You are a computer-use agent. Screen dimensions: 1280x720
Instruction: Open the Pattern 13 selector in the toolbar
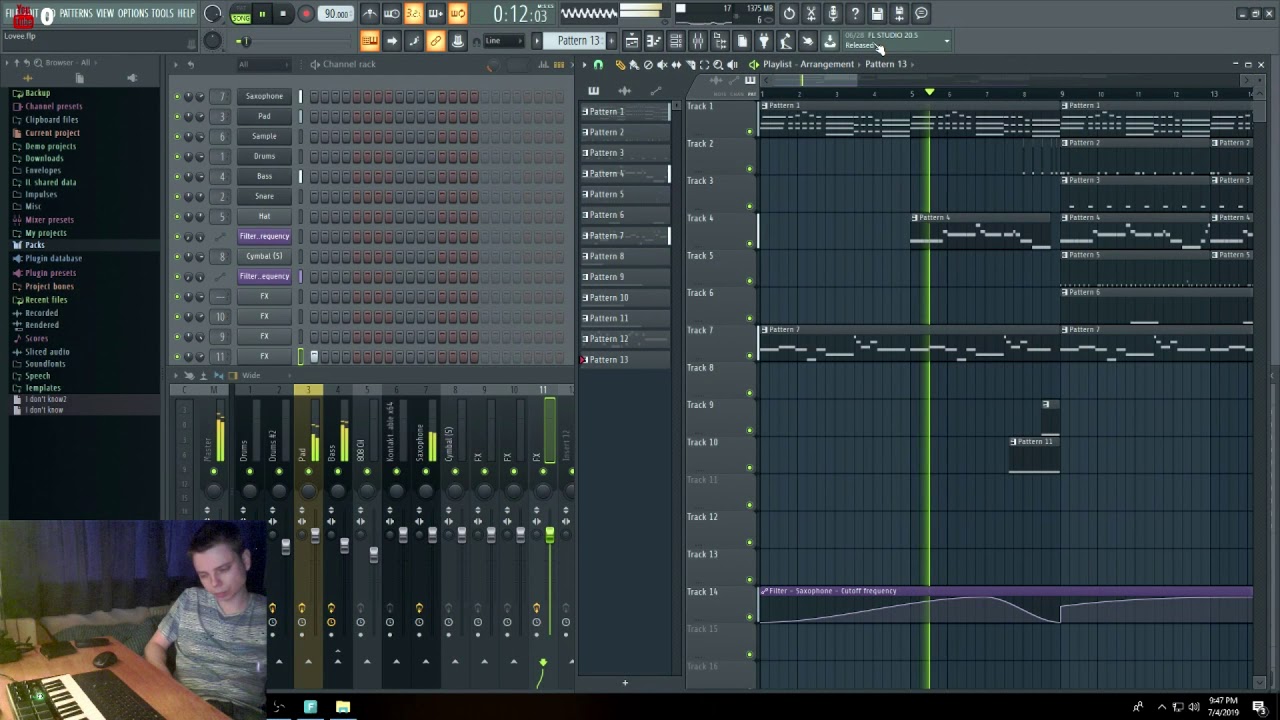click(578, 41)
